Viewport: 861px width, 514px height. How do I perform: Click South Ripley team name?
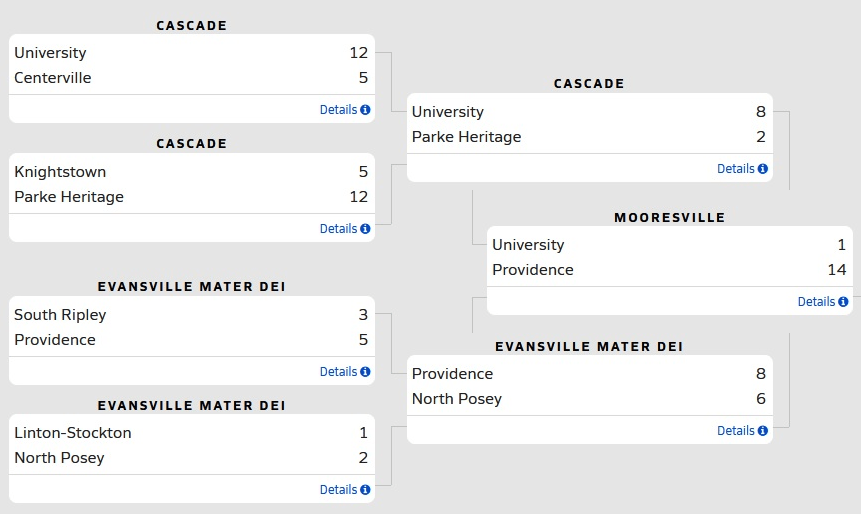(x=60, y=315)
